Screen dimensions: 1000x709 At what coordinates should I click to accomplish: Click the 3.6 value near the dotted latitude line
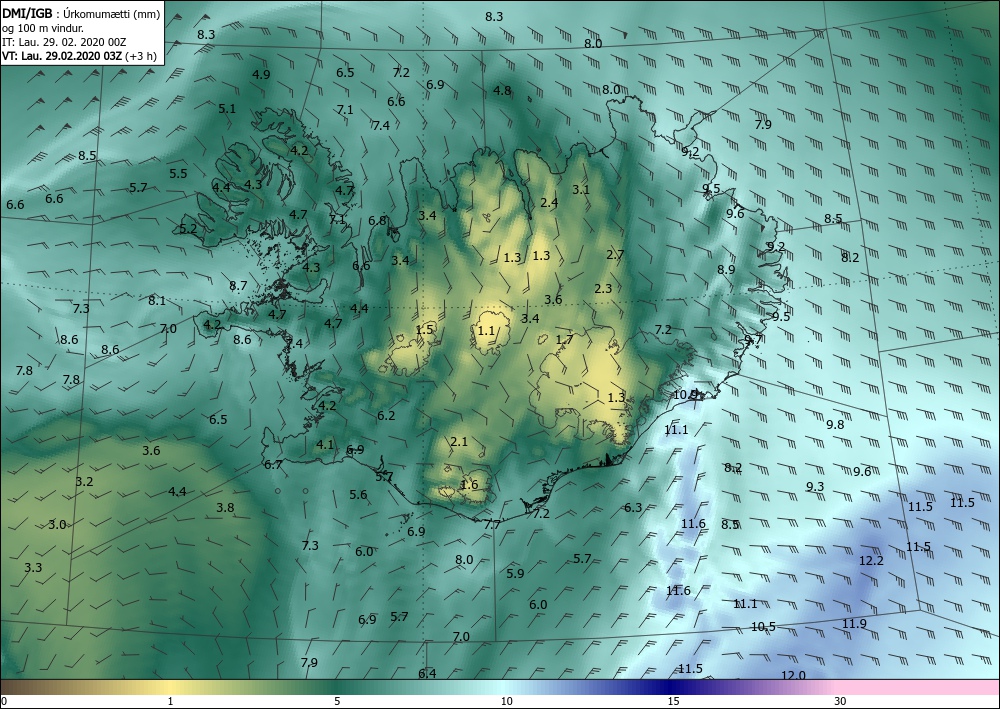pos(553,300)
